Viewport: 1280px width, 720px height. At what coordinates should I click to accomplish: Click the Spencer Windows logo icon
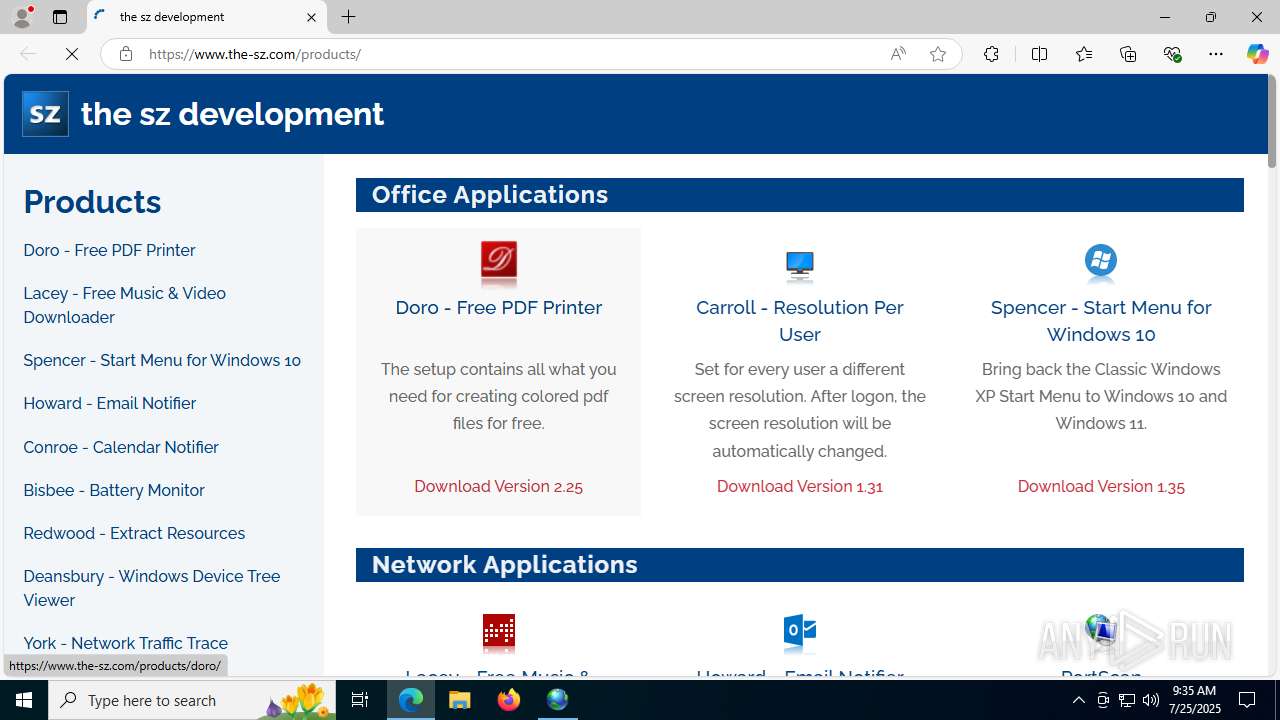pos(1101,262)
